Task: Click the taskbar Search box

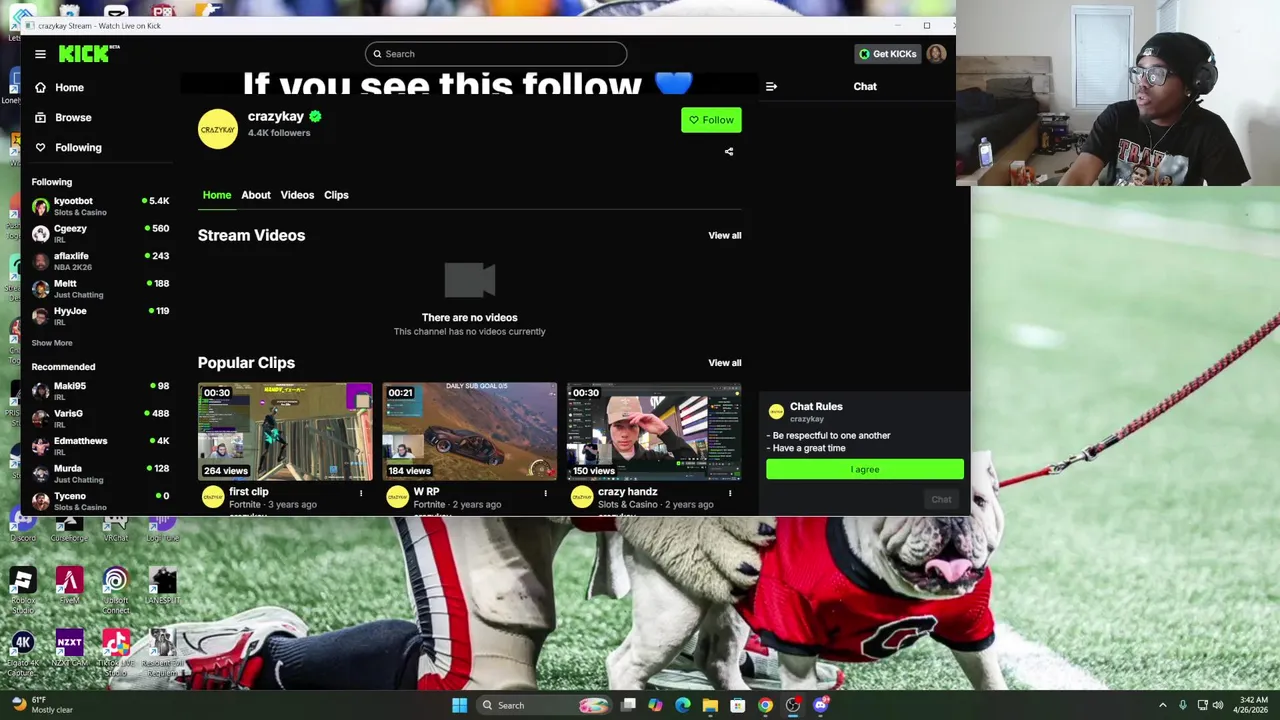Action: (x=545, y=706)
